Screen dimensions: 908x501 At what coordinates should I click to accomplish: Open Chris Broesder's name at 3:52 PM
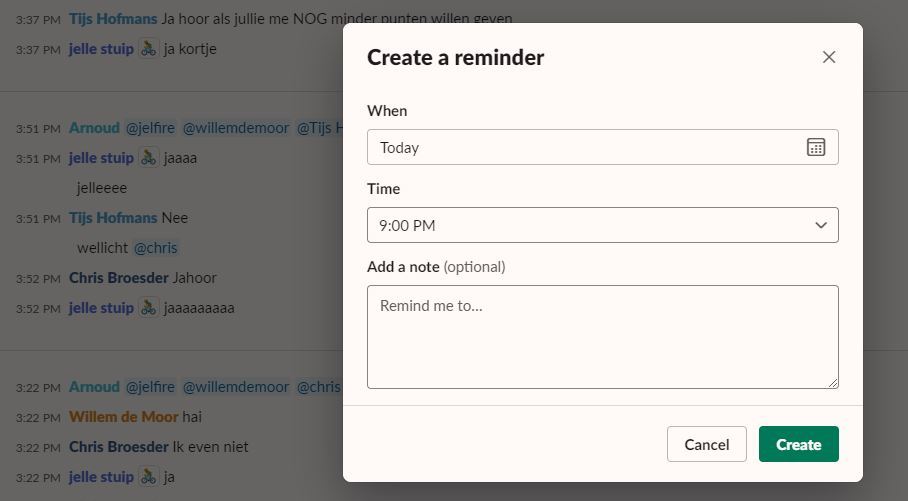(x=118, y=277)
